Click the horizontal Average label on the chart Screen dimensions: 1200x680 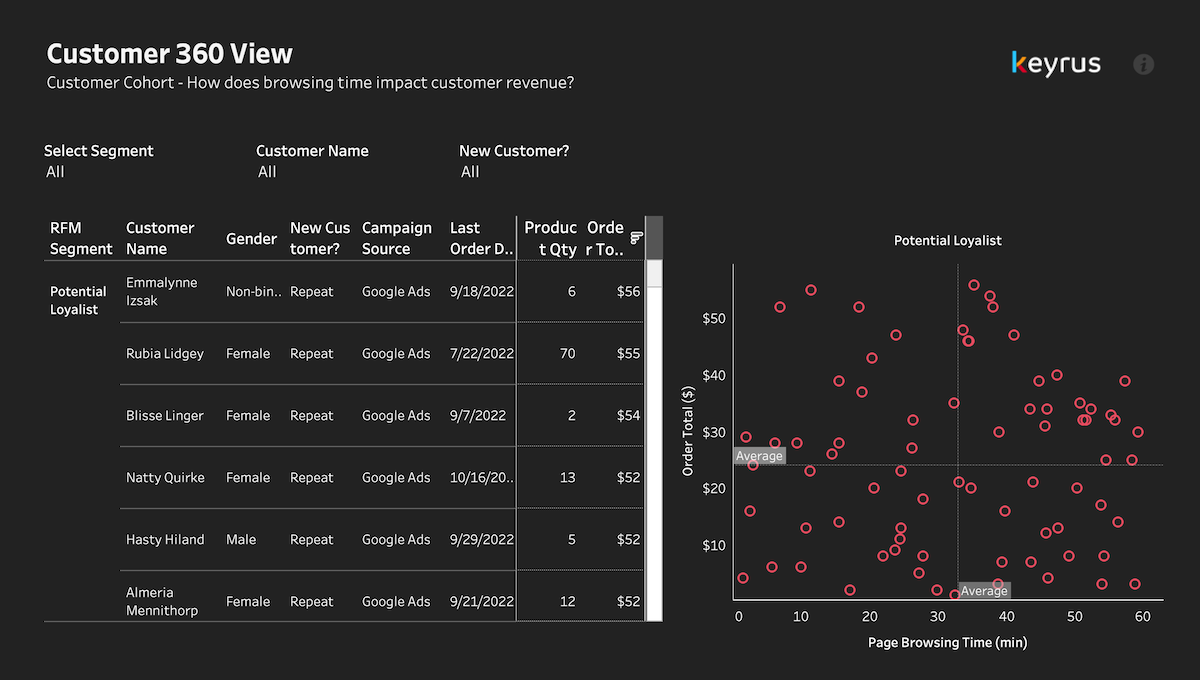click(759, 456)
